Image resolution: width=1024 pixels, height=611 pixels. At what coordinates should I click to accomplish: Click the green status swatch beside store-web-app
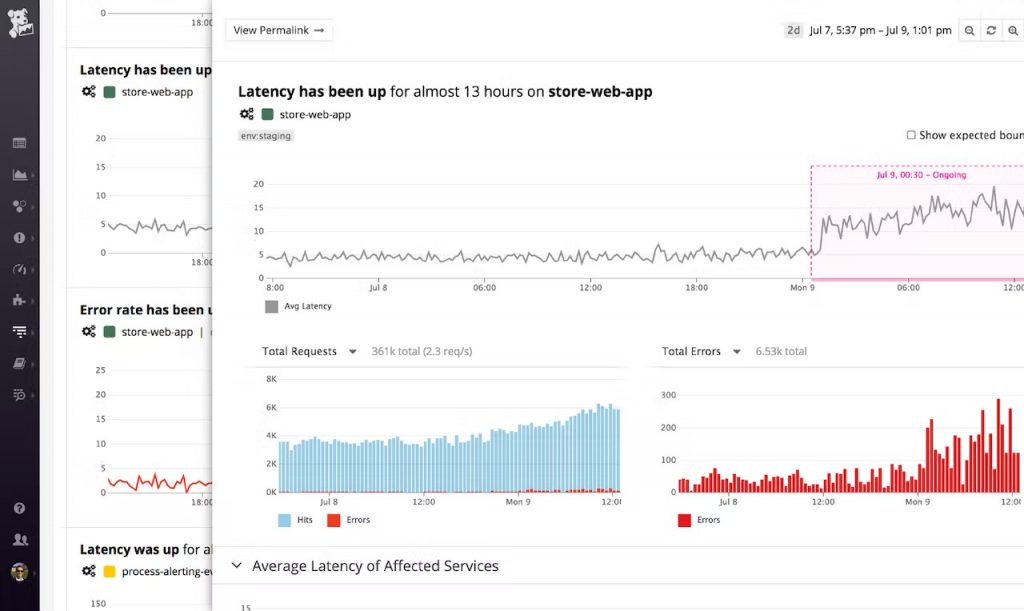coord(267,114)
